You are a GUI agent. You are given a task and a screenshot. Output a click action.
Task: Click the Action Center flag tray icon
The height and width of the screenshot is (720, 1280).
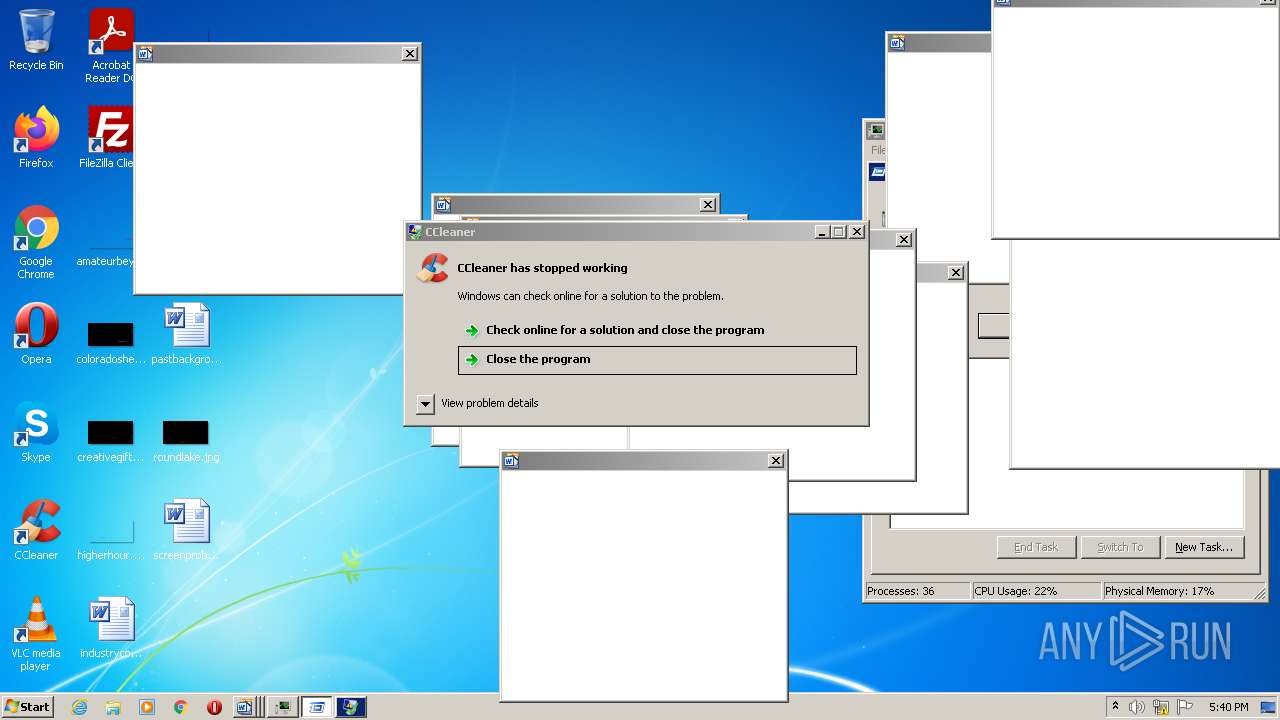[x=1185, y=707]
